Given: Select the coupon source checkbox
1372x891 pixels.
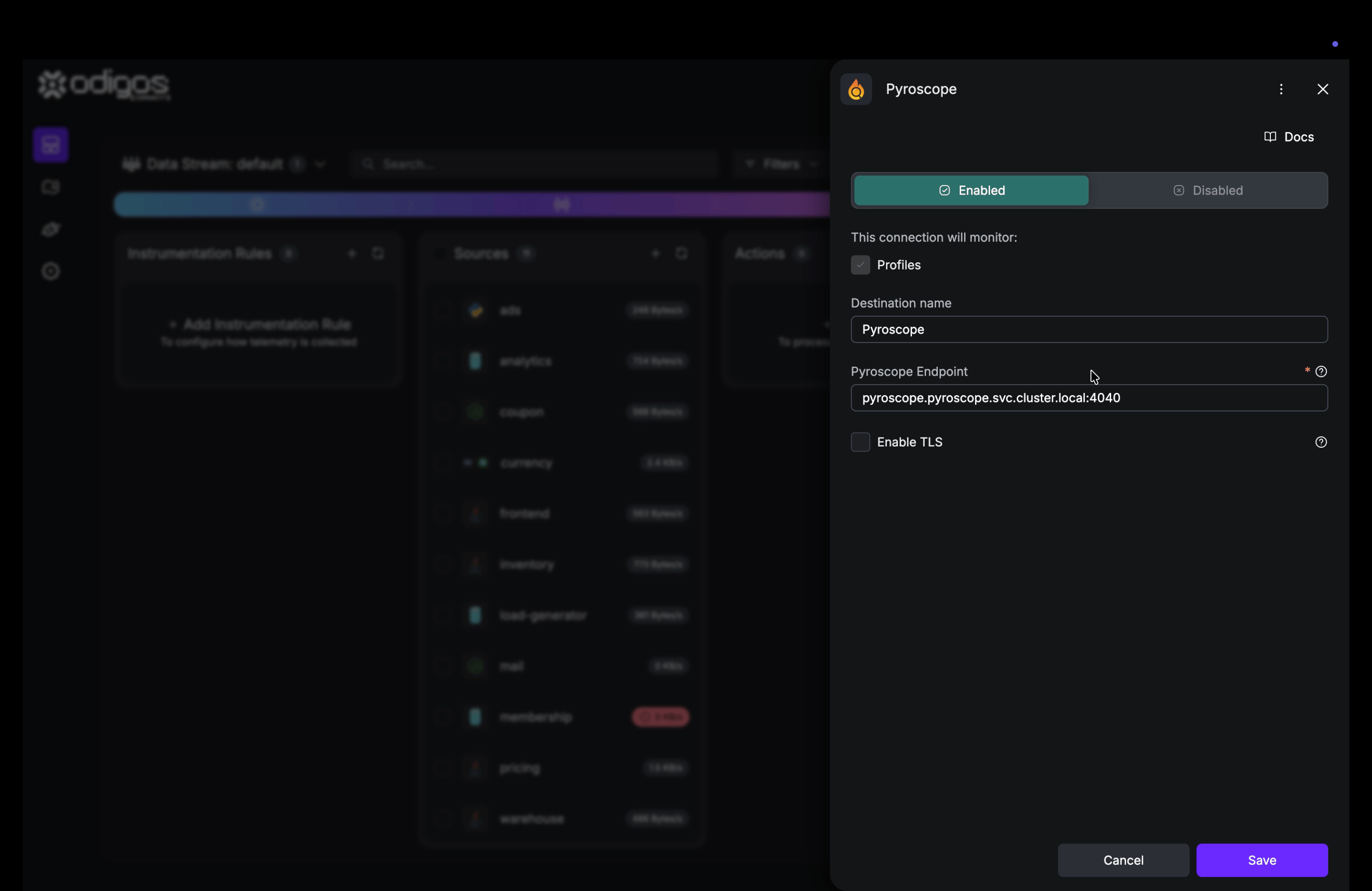Looking at the screenshot, I should pyautogui.click(x=443, y=412).
